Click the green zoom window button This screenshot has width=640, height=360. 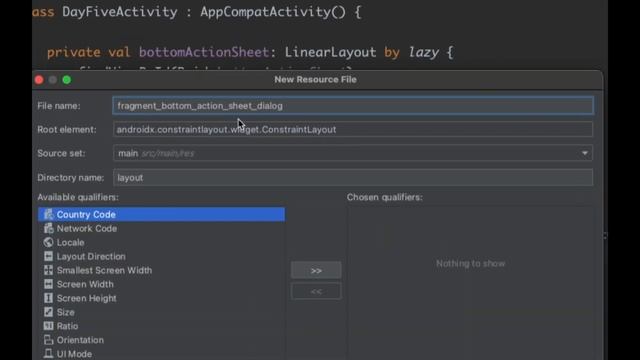tap(67, 80)
